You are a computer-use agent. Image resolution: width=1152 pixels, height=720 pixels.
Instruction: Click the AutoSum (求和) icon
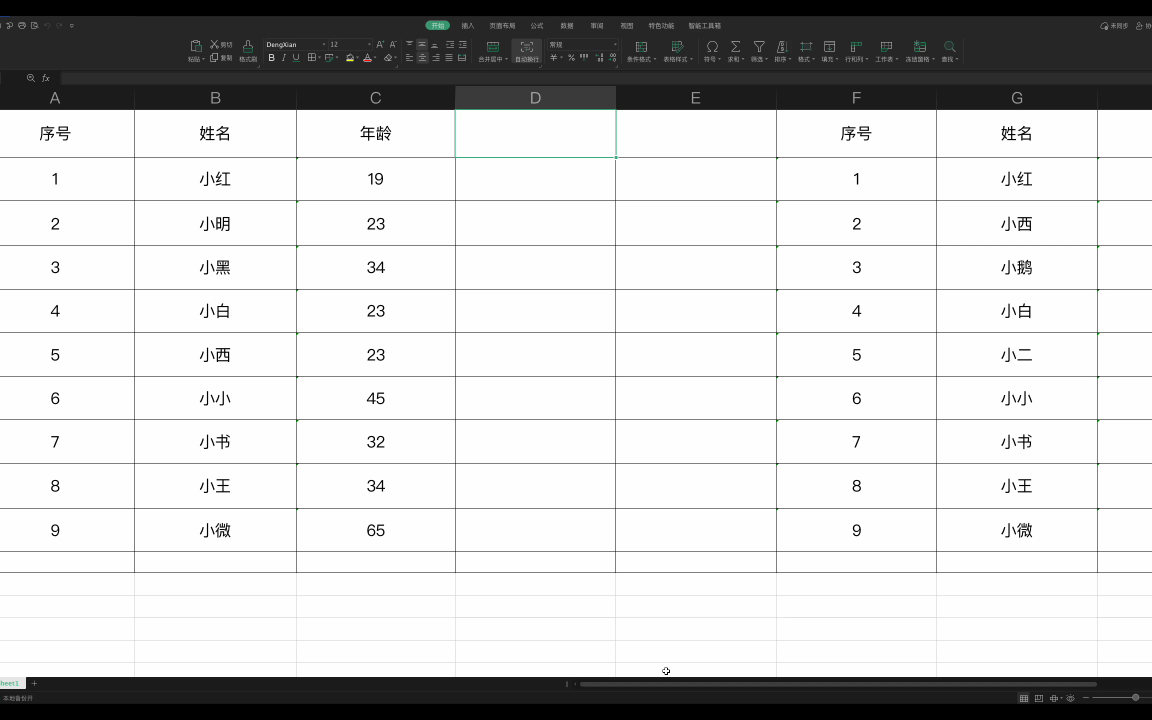(x=734, y=47)
